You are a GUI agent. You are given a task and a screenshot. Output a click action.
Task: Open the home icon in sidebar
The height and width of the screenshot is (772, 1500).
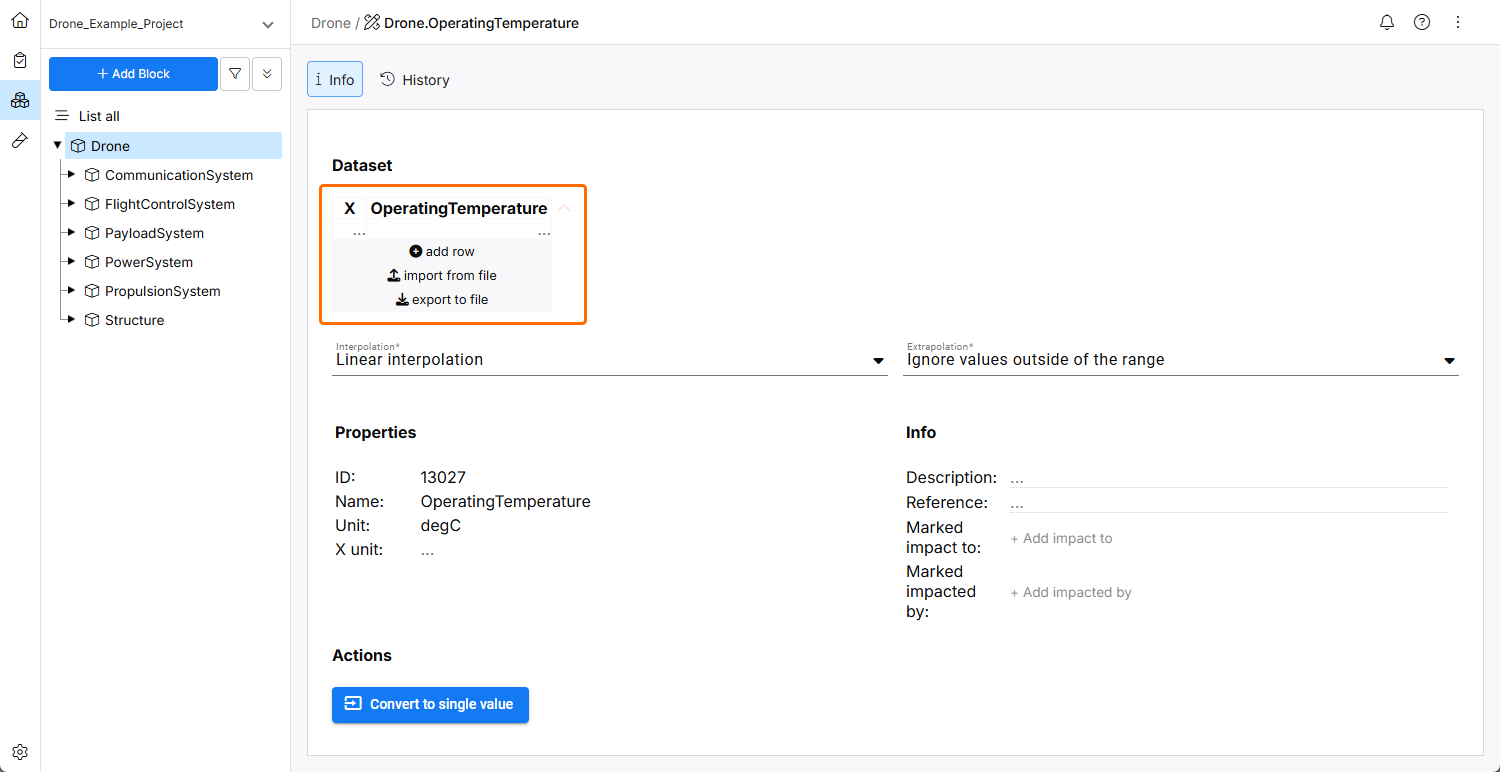20,20
